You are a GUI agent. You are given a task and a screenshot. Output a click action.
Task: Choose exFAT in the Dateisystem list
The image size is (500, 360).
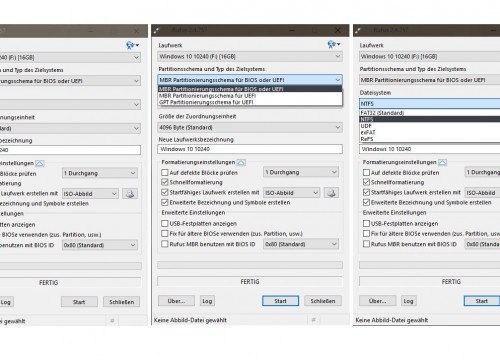(x=430, y=132)
